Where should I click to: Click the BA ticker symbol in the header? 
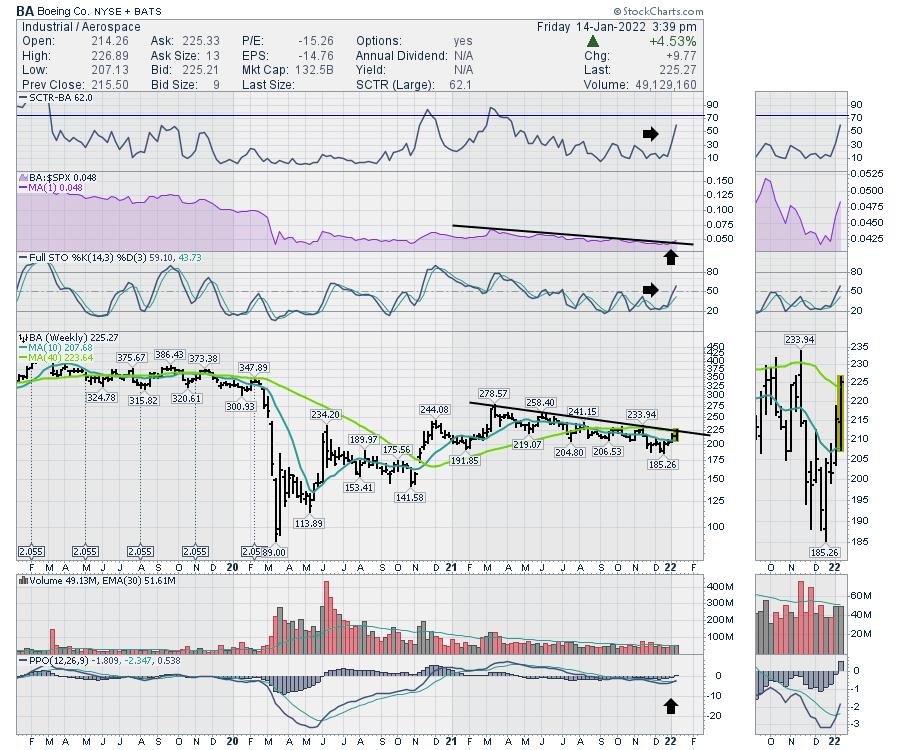pyautogui.click(x=26, y=10)
